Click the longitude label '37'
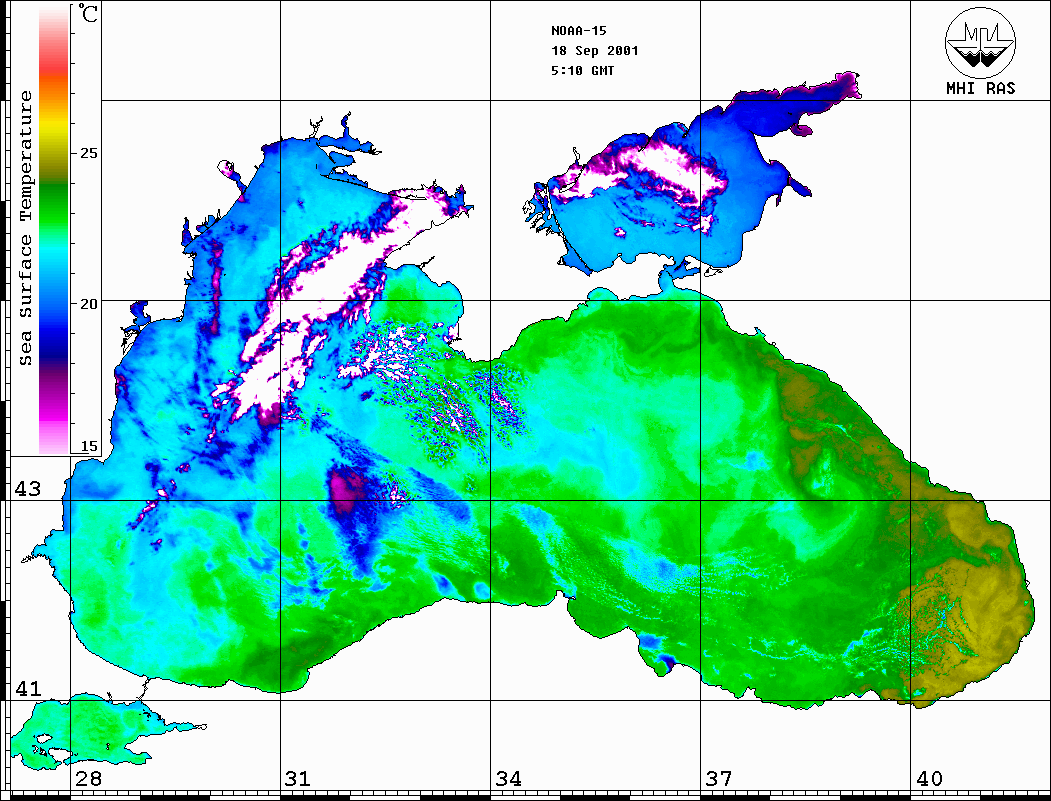 pos(719,778)
